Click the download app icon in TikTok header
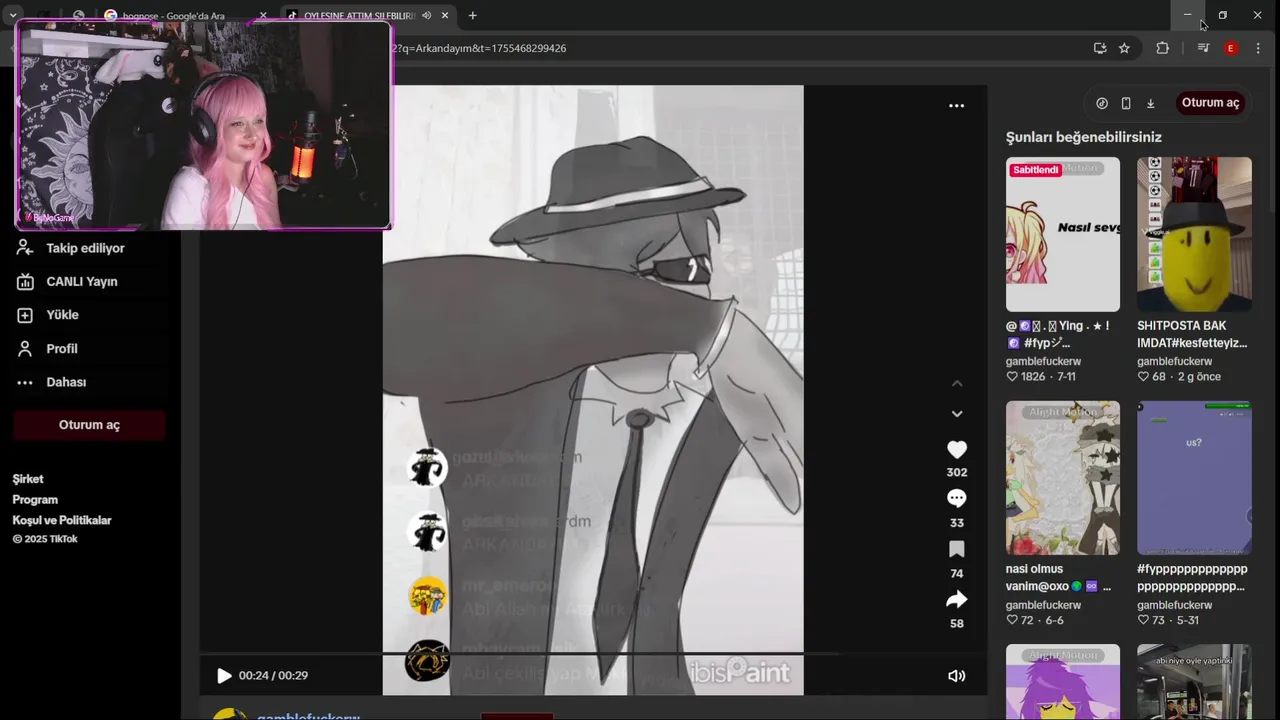 [1150, 103]
